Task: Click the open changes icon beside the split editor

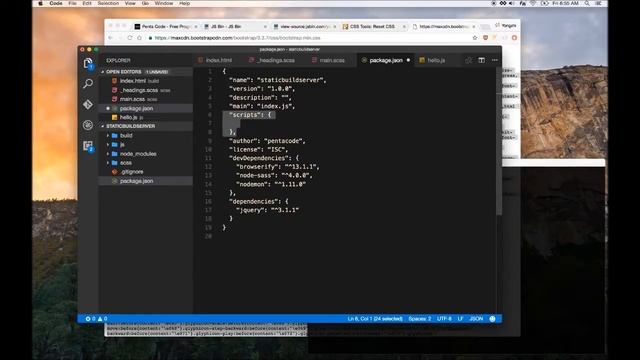Action: tap(468, 60)
